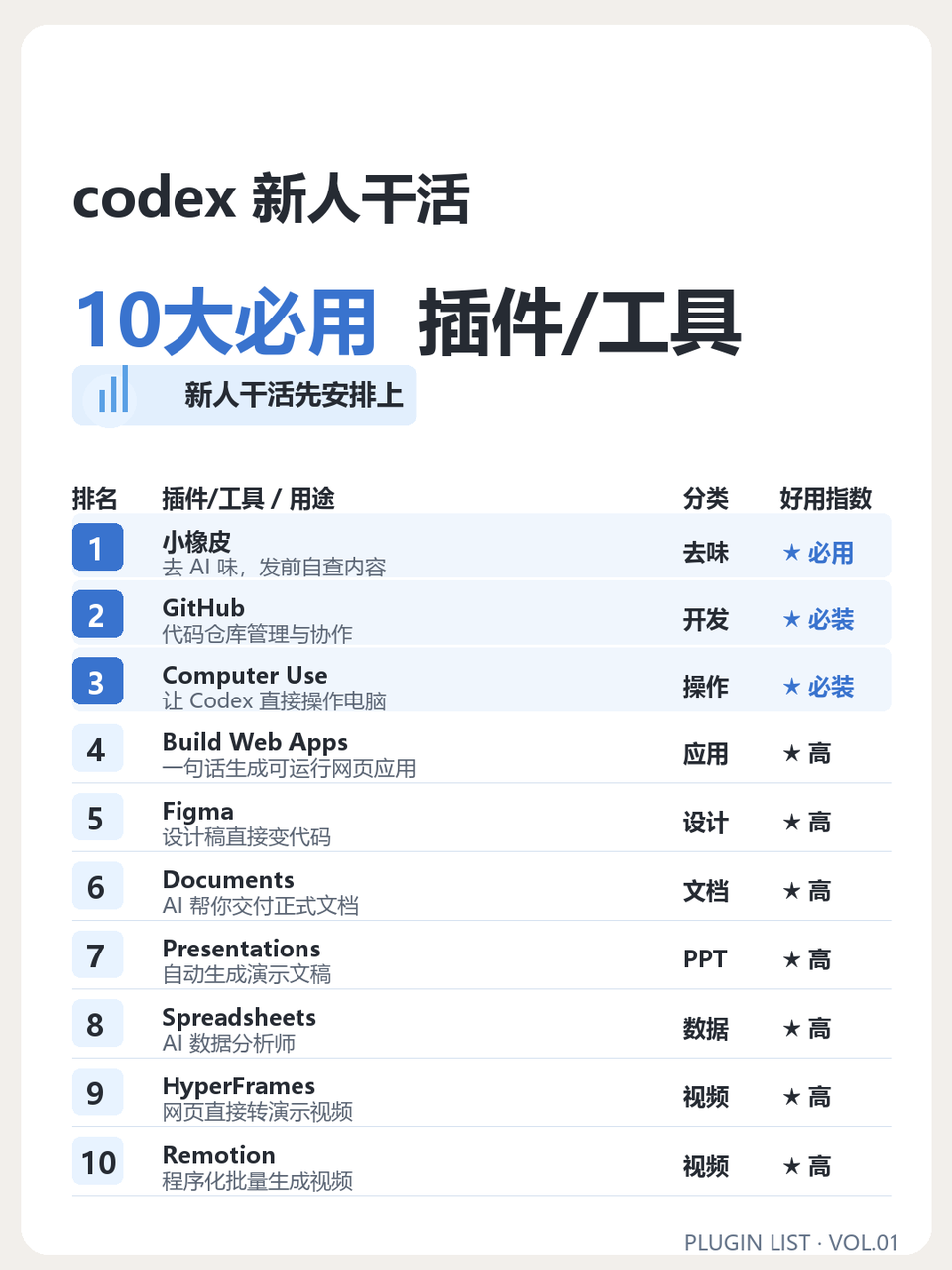Click the description '让 Codex 直接操作电脑'

(274, 701)
